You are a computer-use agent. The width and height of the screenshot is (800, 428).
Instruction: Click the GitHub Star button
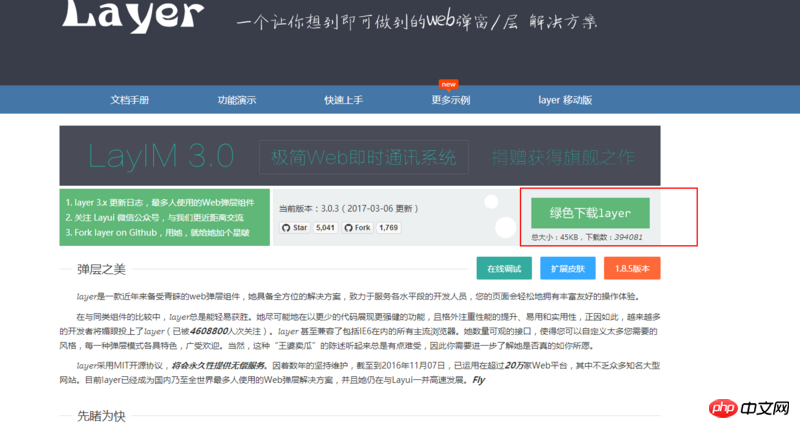tap(295, 228)
